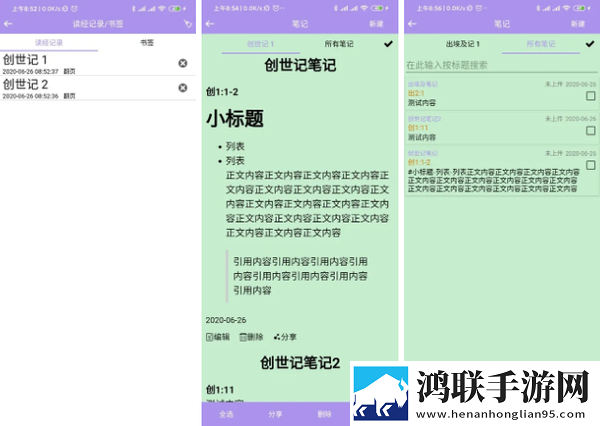The height and width of the screenshot is (426, 600).
Task: Tap 全选 in the bottom bar
Action: 226,414
